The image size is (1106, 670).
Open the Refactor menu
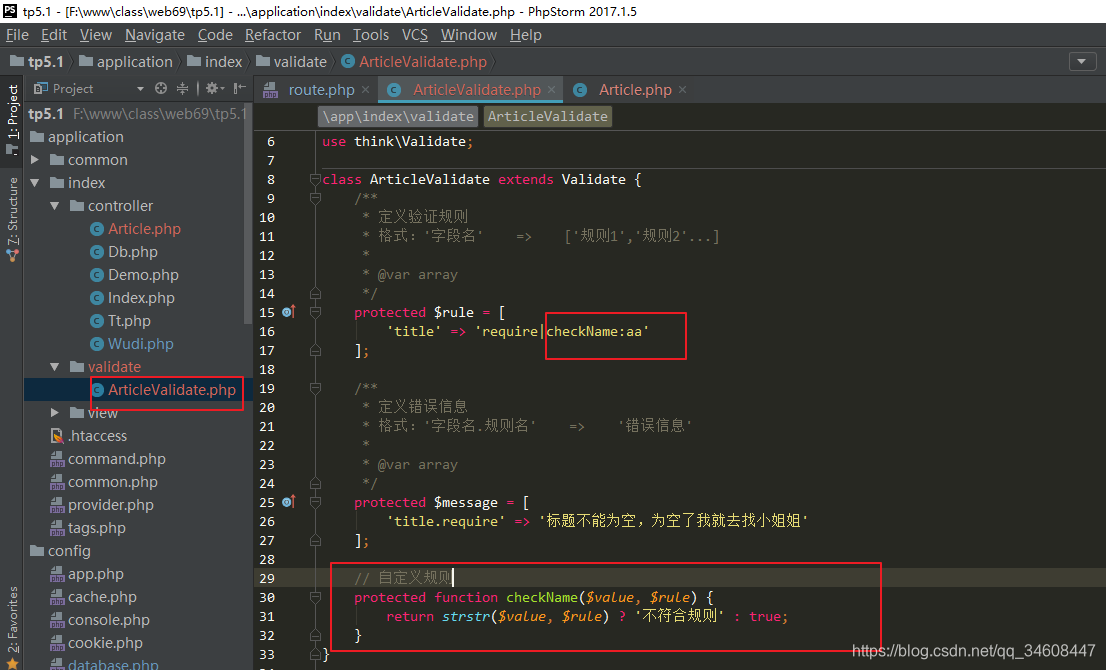(x=272, y=35)
